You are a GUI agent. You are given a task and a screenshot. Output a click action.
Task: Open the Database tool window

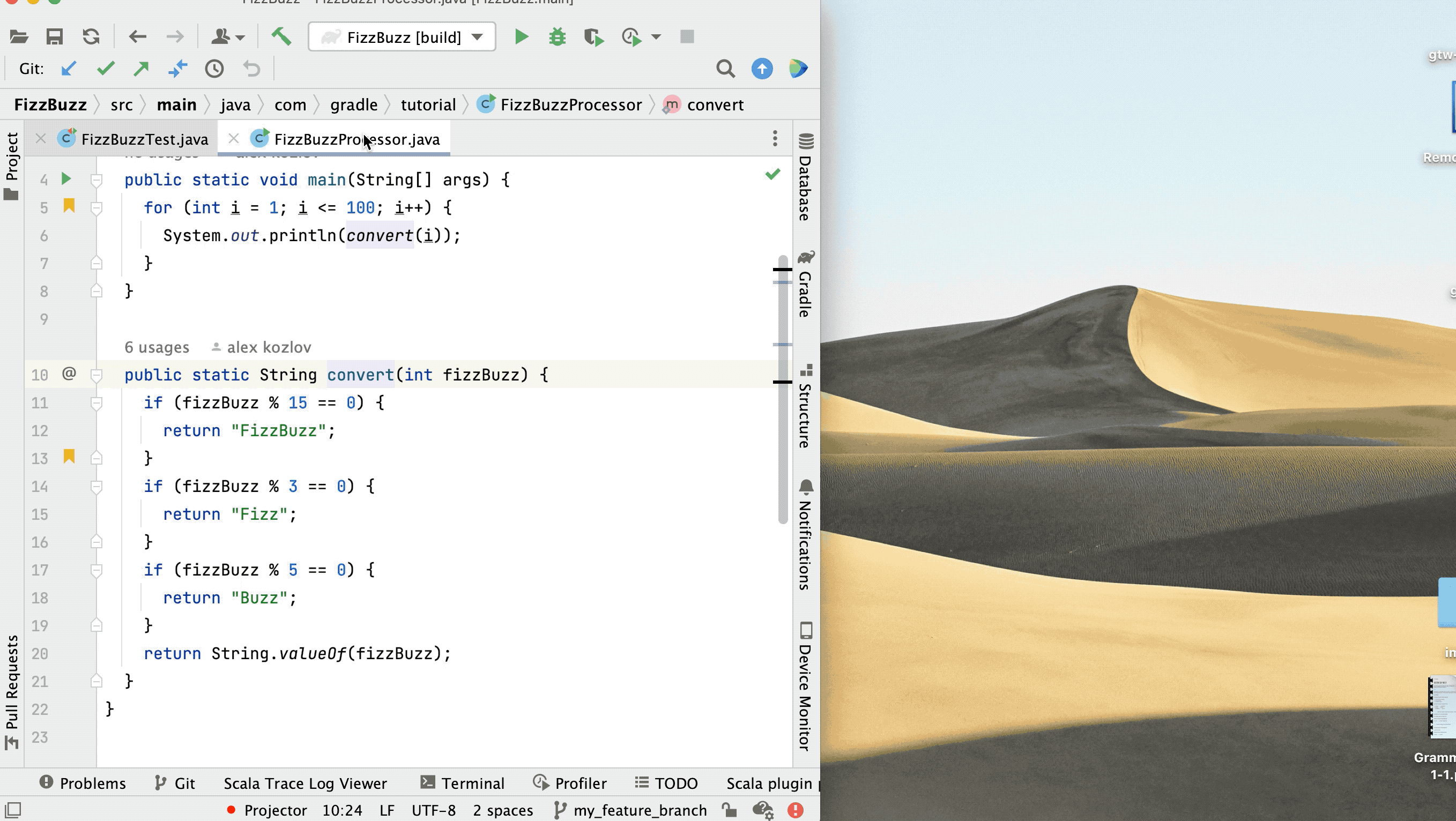[x=806, y=177]
